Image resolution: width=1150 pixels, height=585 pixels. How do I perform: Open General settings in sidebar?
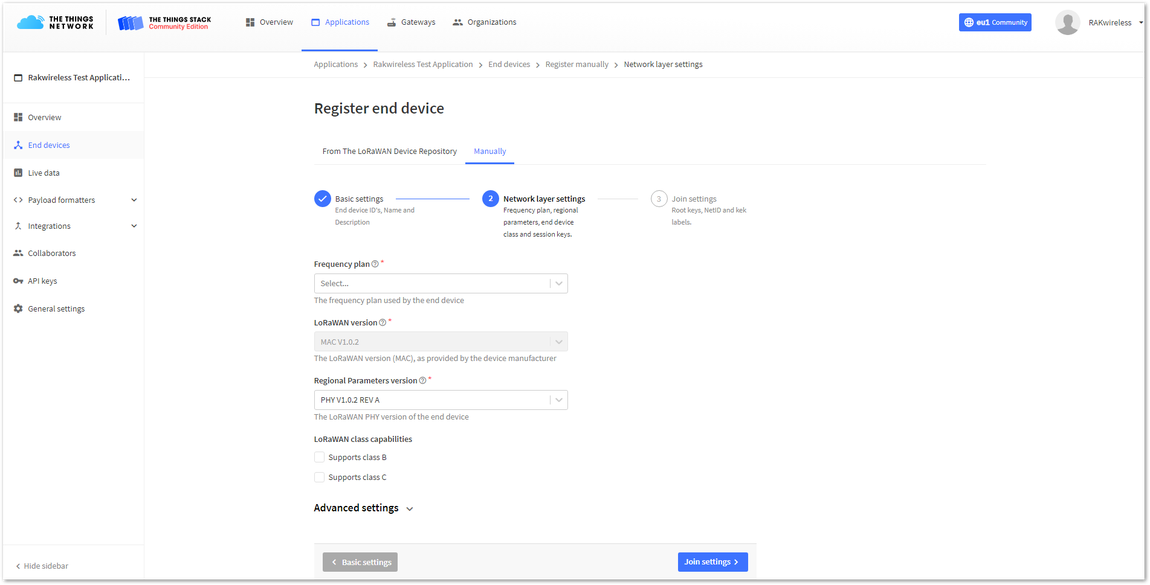73,309
